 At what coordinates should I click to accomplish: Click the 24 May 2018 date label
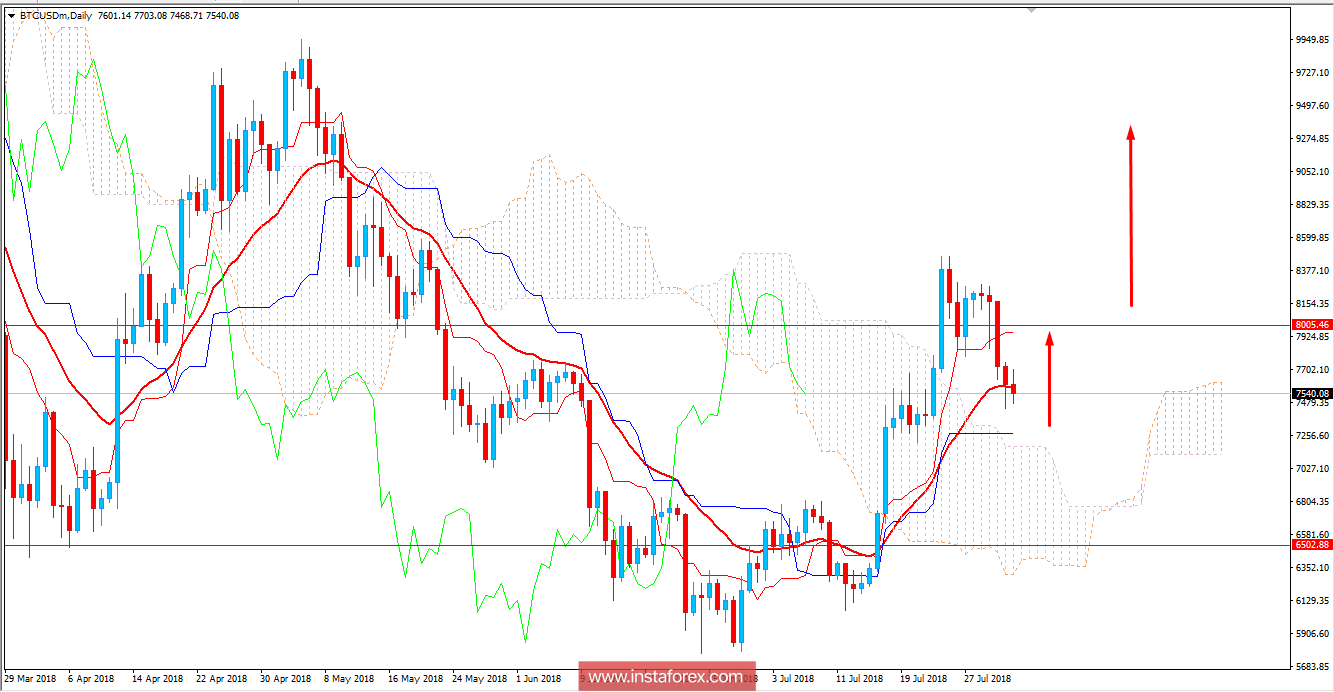[x=479, y=678]
